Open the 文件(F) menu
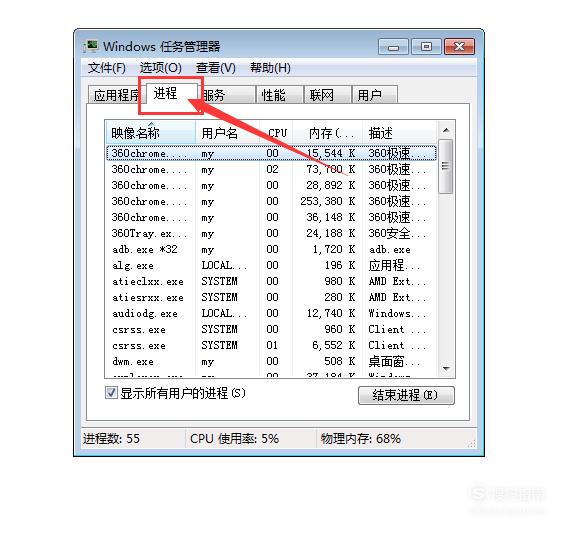This screenshot has width=569, height=540. click(x=107, y=68)
